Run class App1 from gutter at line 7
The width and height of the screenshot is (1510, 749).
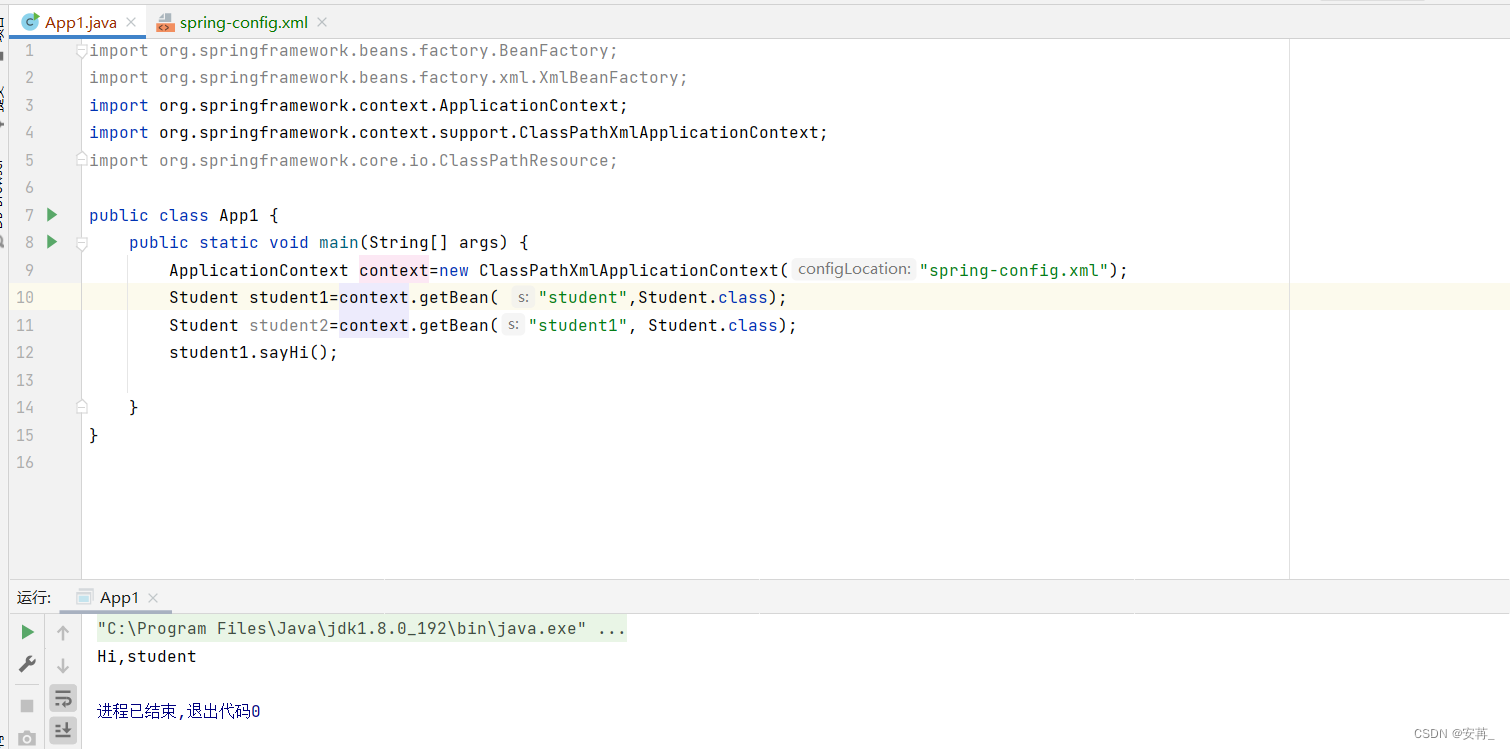tap(52, 214)
